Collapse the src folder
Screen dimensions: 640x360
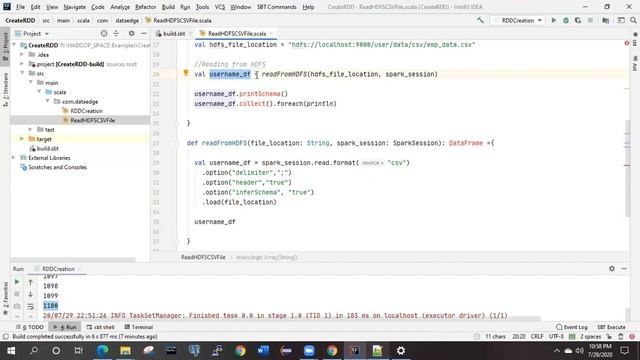[22, 73]
